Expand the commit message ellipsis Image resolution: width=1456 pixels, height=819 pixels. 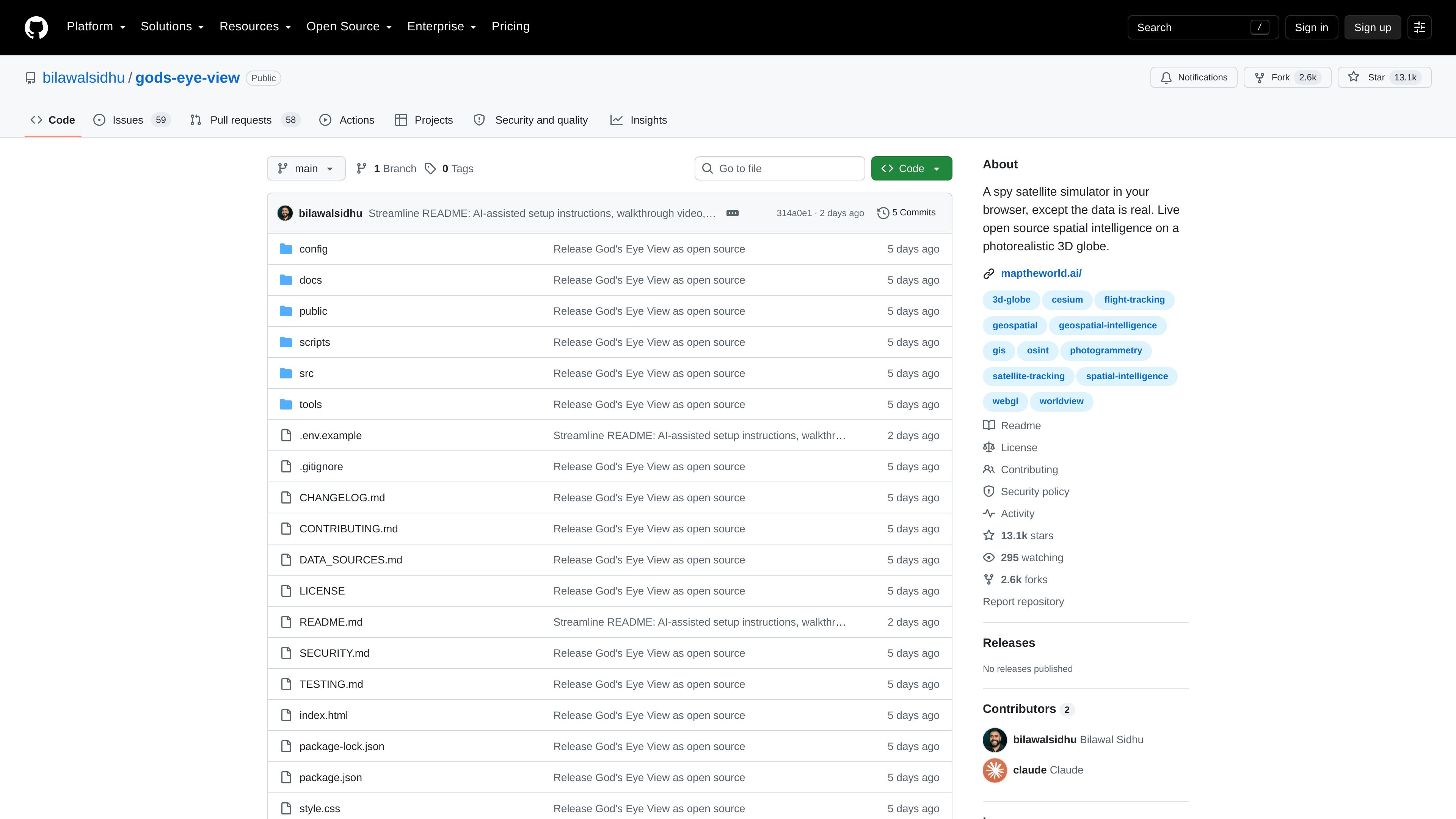tap(732, 213)
